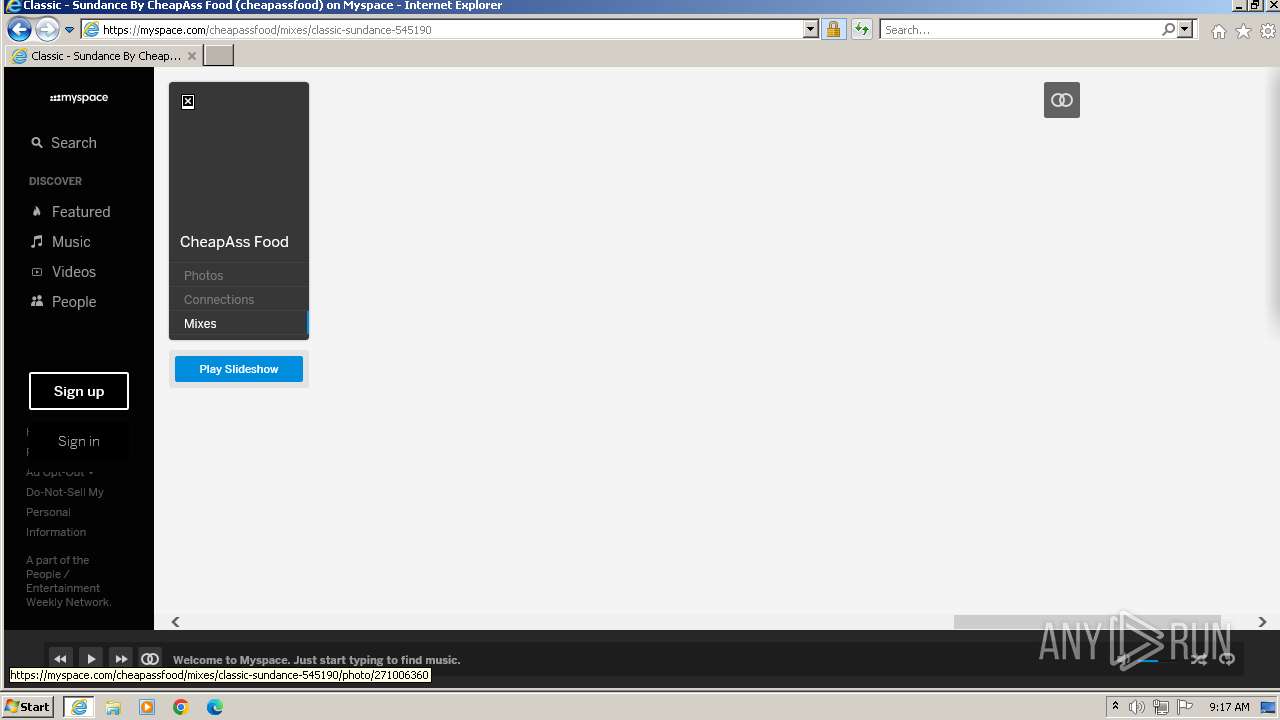Click the left arrow of the horizontal scrollbar
Screen dimensions: 1280x720
pos(175,622)
